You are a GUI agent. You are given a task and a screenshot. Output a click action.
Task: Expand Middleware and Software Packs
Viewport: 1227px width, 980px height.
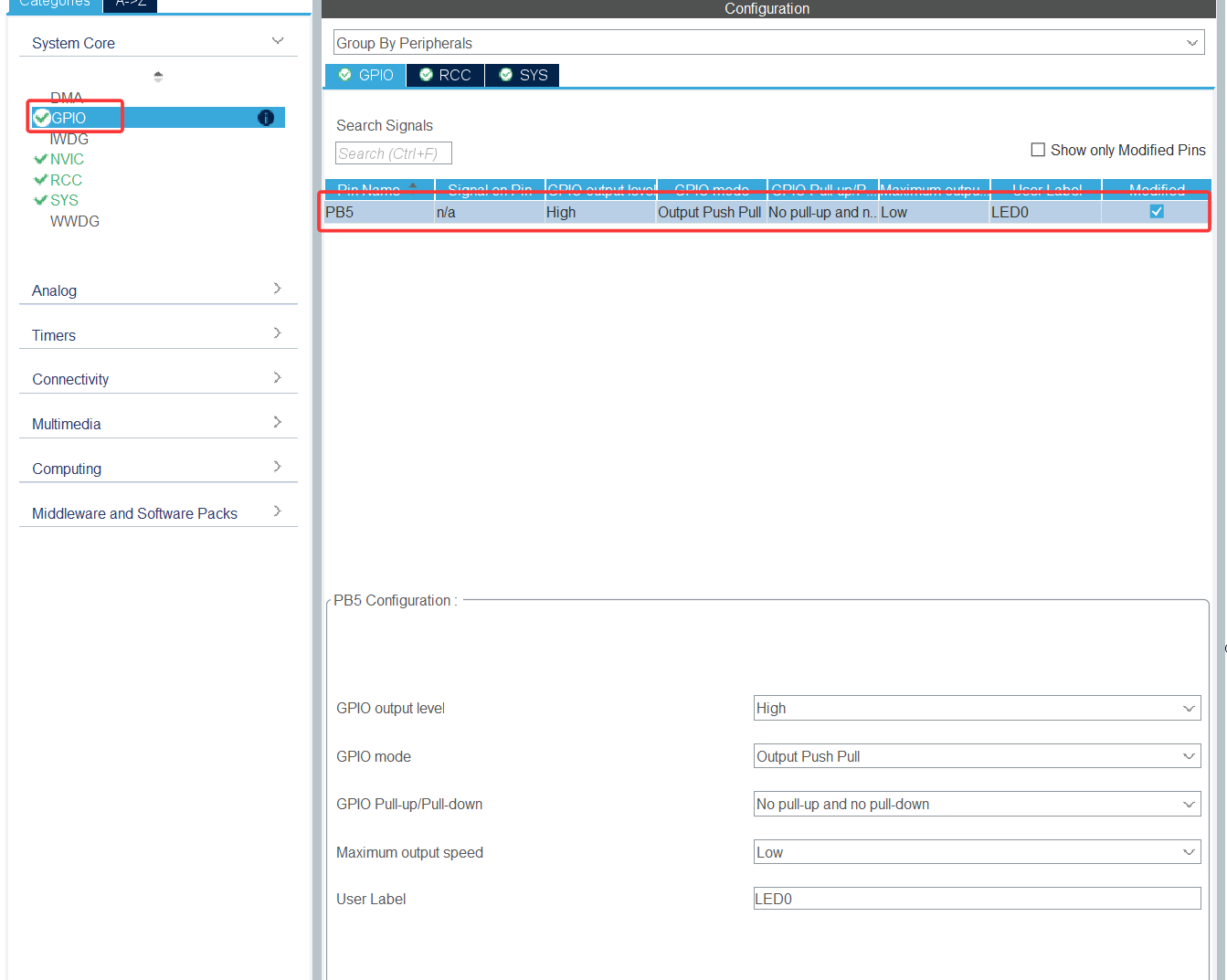278,511
